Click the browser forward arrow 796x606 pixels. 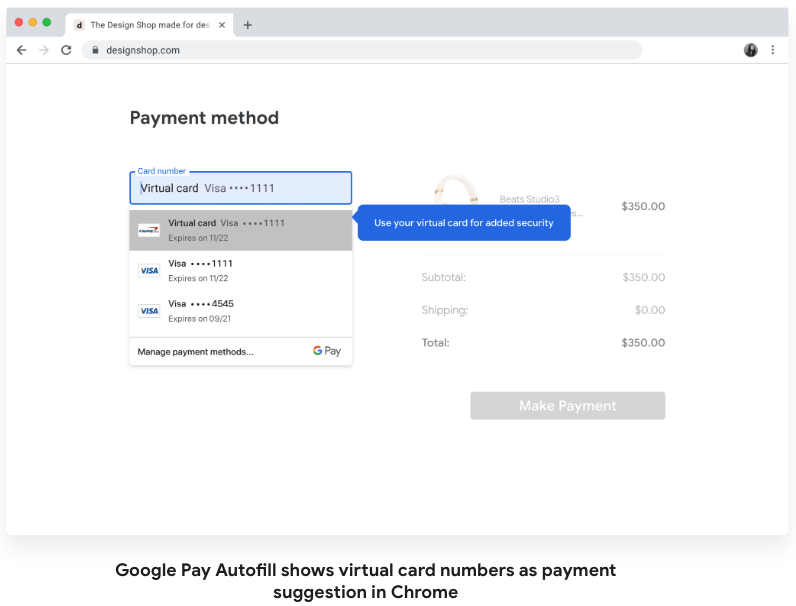tap(43, 50)
